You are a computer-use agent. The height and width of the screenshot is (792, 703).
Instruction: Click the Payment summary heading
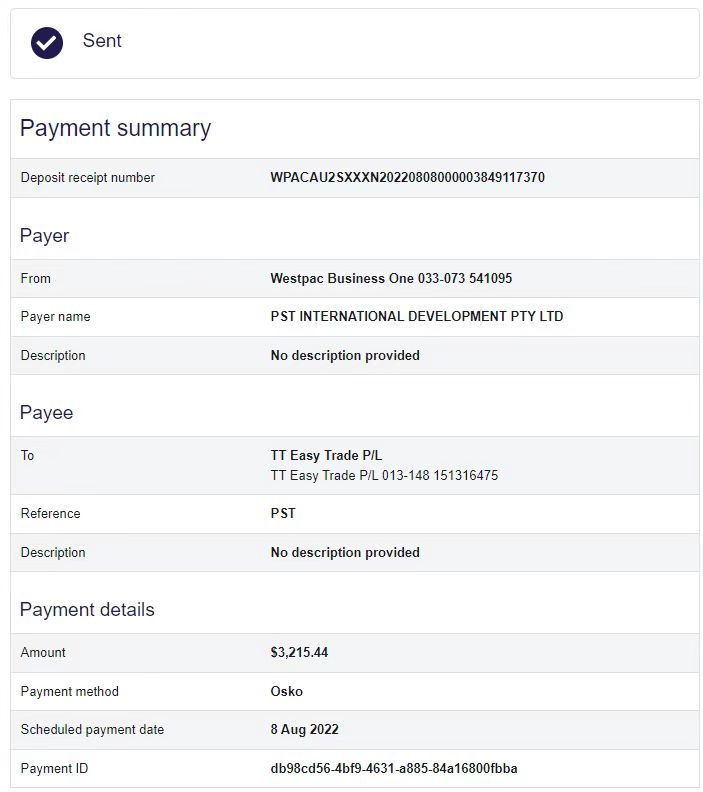click(115, 128)
